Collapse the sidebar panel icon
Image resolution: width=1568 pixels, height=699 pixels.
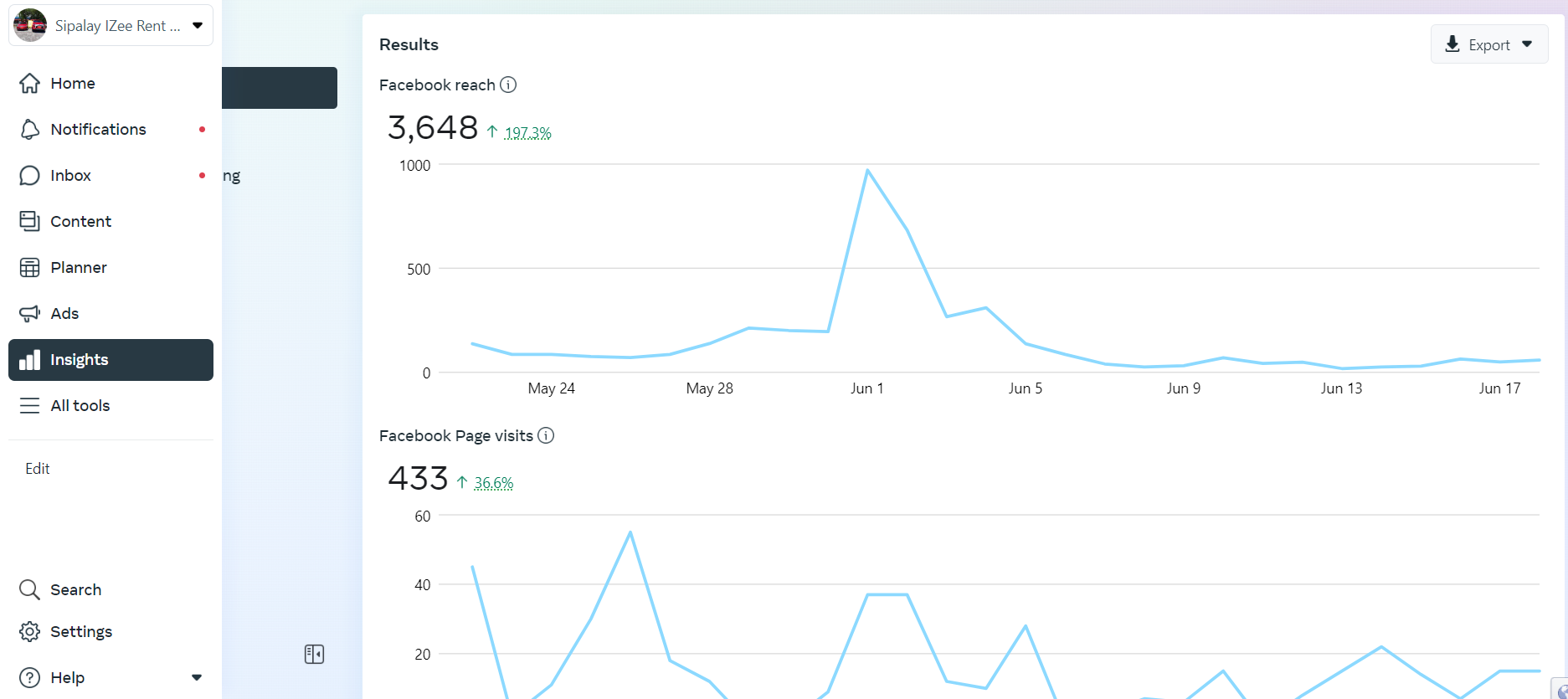(x=314, y=654)
